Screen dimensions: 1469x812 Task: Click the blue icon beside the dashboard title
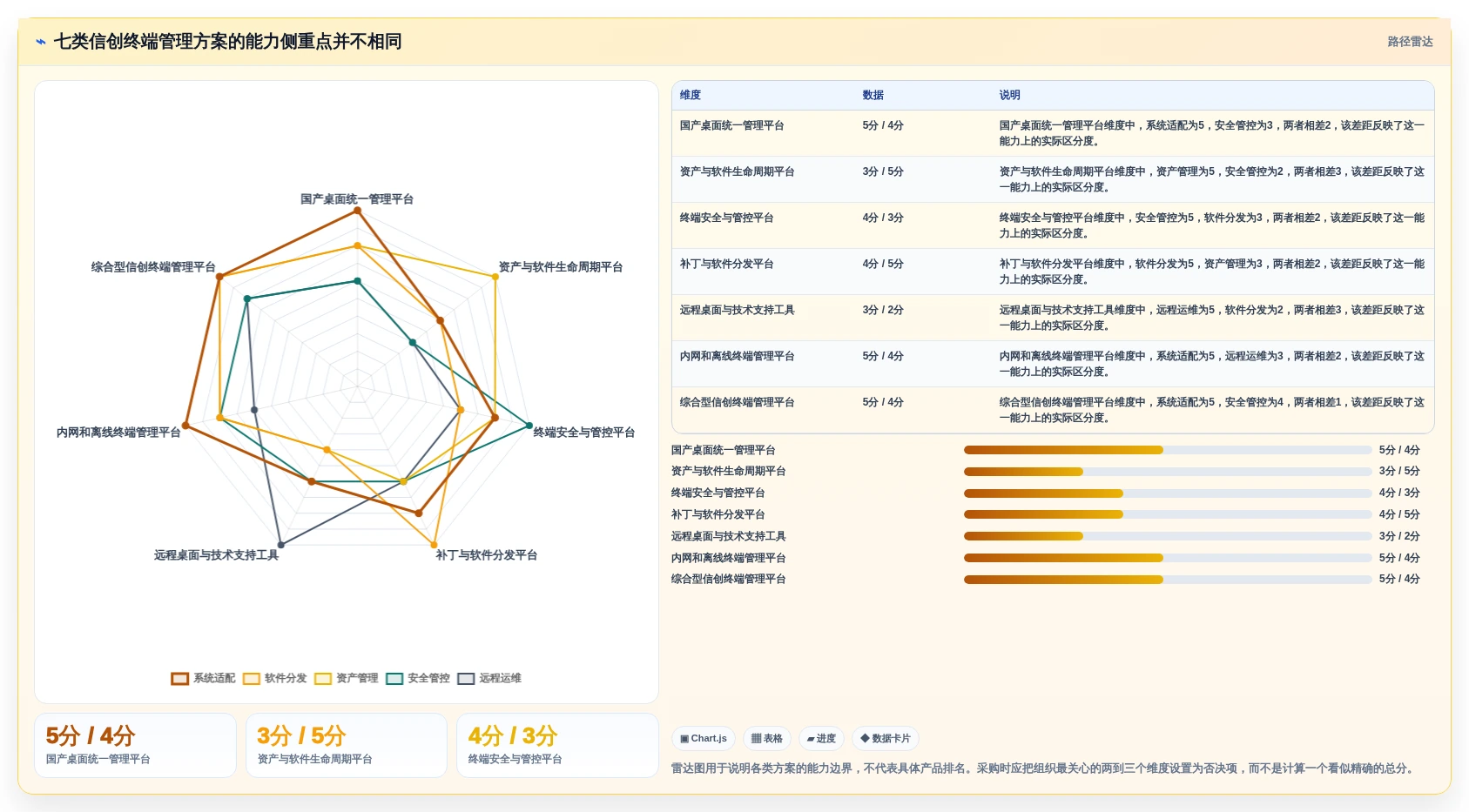pyautogui.click(x=41, y=42)
